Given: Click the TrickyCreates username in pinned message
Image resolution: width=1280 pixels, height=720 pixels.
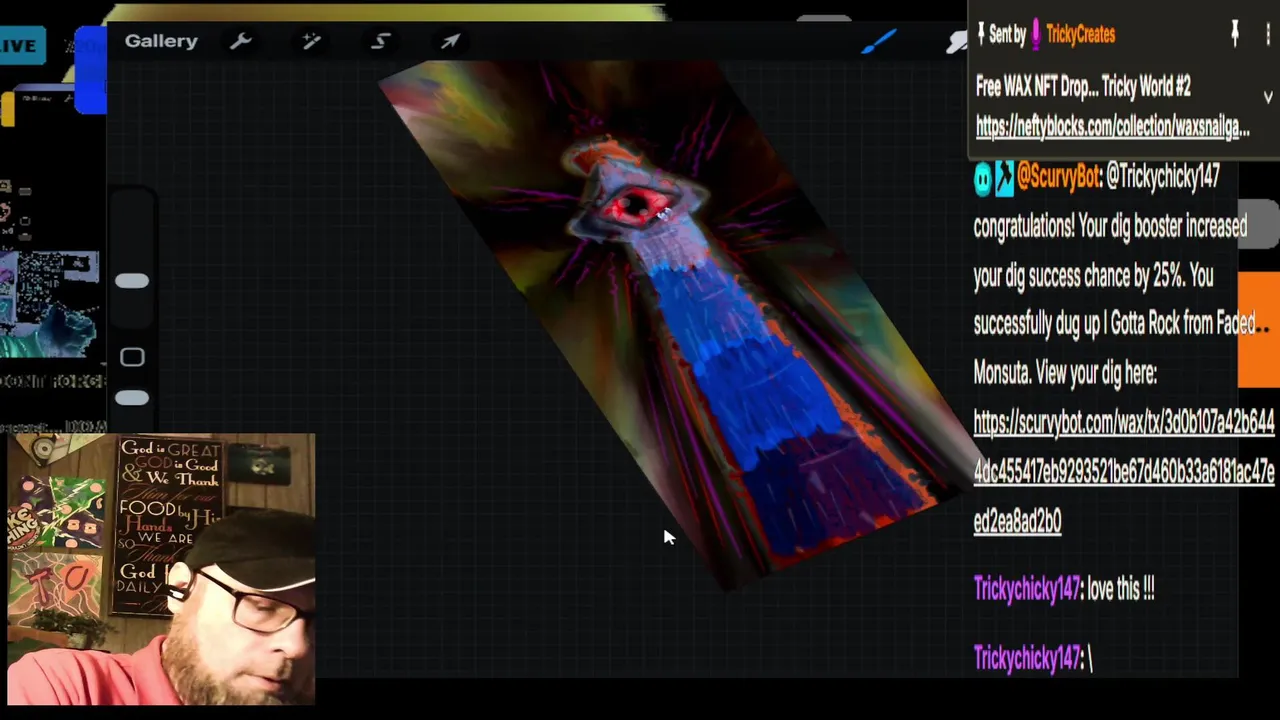Looking at the screenshot, I should [x=1080, y=34].
